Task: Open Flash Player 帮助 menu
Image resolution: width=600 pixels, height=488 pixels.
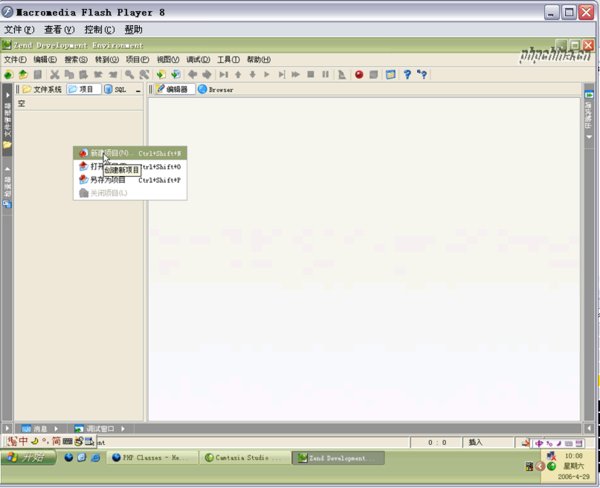Action: click(x=134, y=29)
